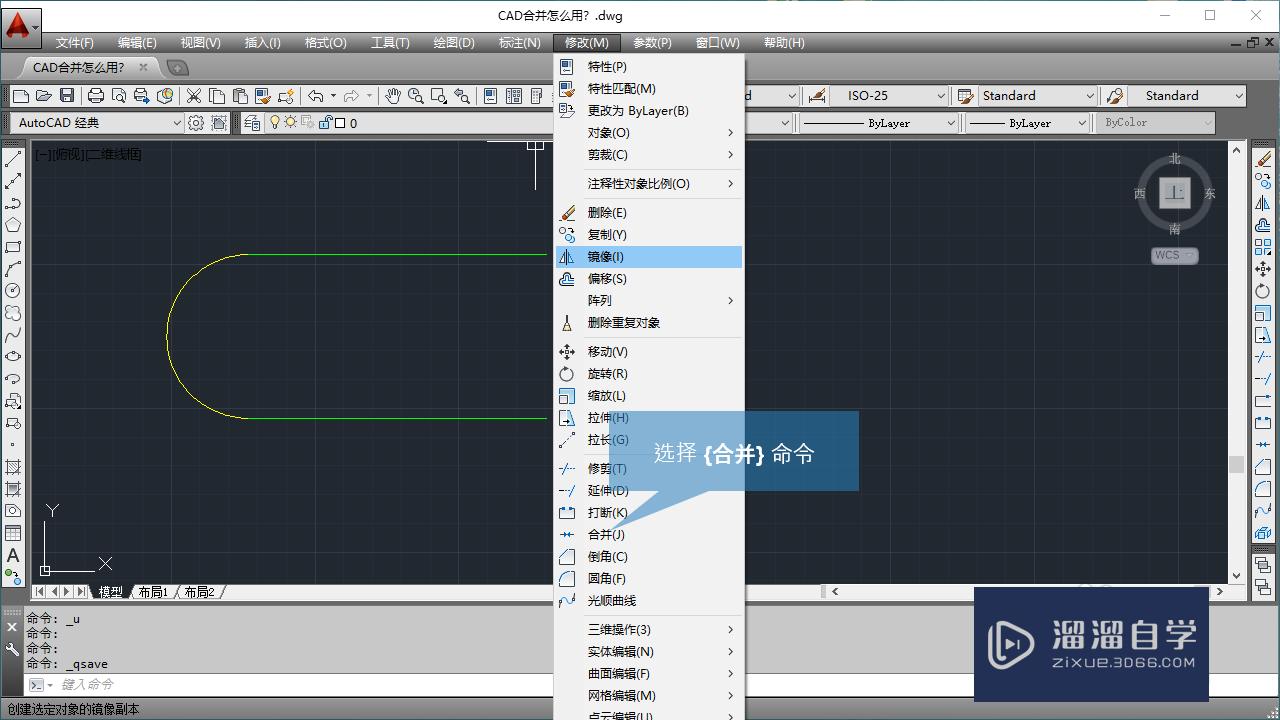The image size is (1280, 720).
Task: Select the Revision Cloud tool
Action: (13, 313)
